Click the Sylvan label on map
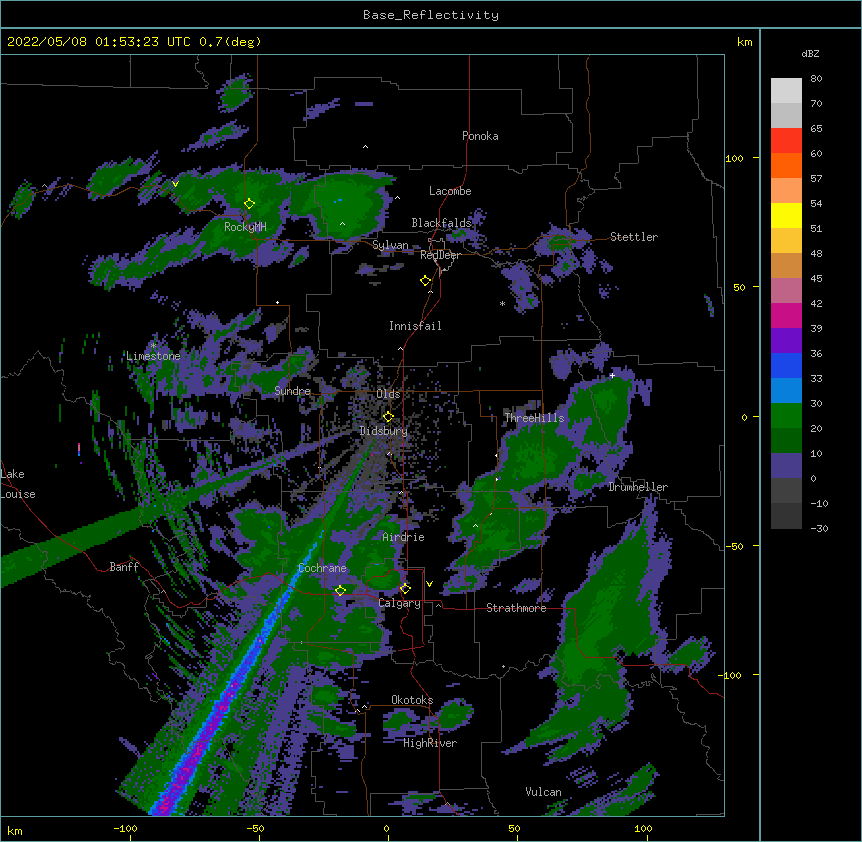862x842 pixels. (x=390, y=245)
